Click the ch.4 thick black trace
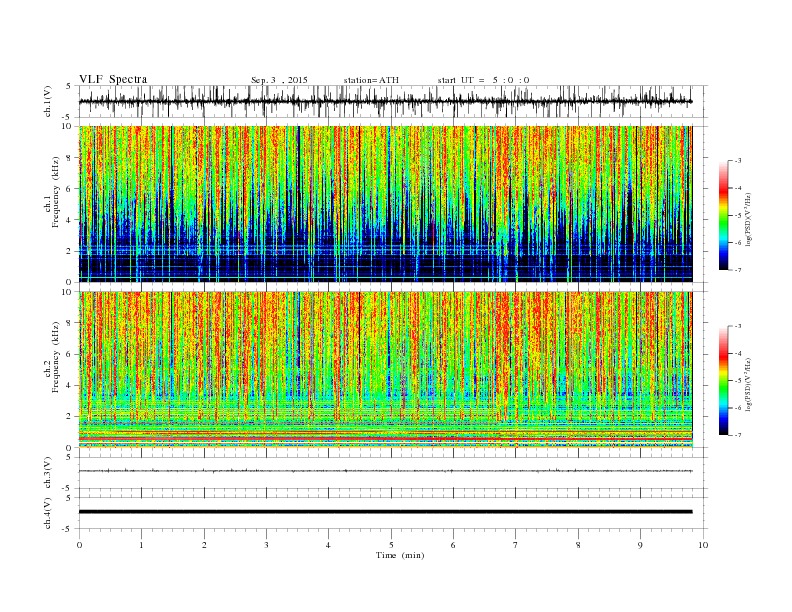The height and width of the screenshot is (612, 792). coord(385,512)
